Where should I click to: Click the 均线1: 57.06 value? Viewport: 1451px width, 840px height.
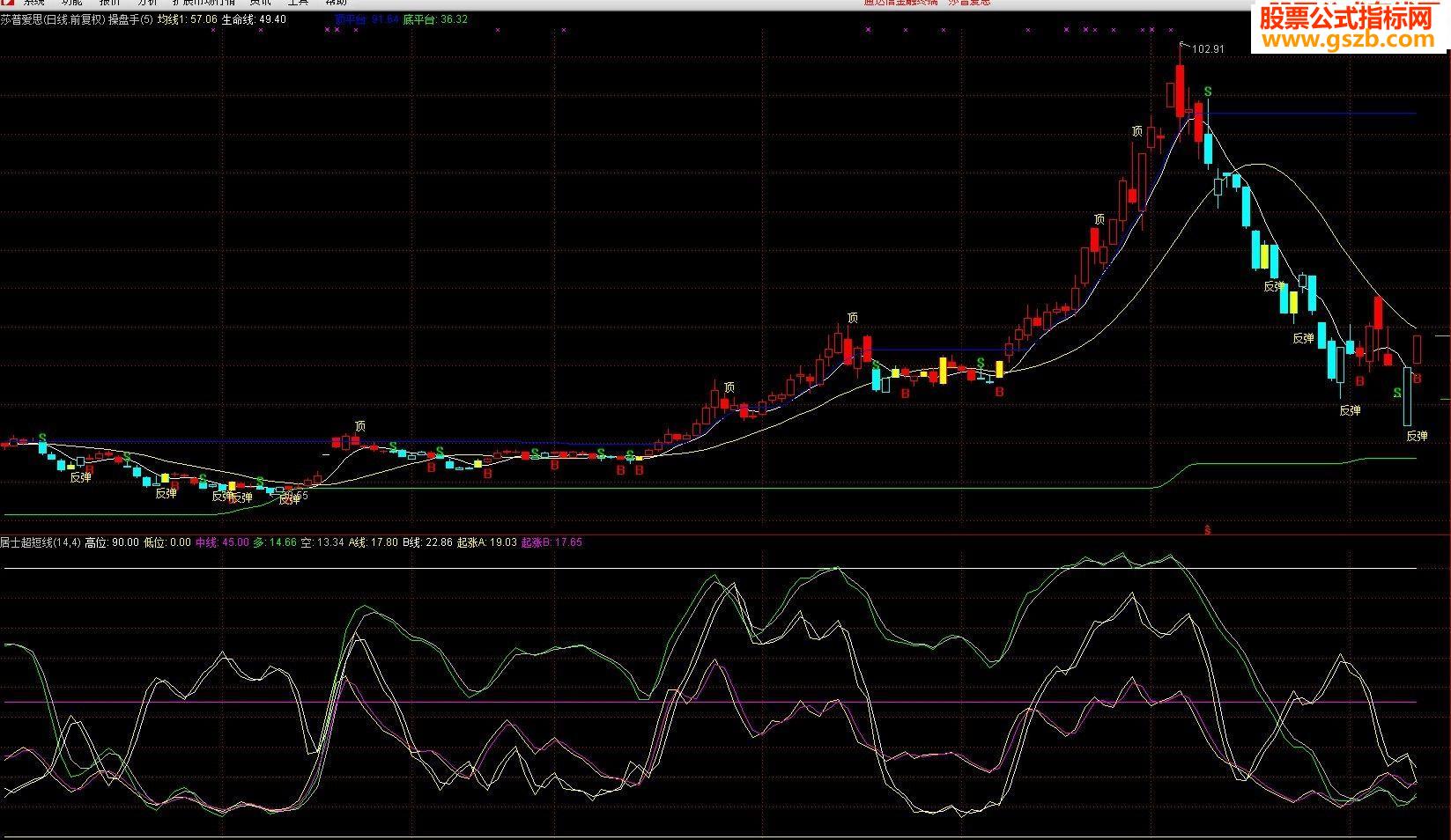(x=187, y=19)
